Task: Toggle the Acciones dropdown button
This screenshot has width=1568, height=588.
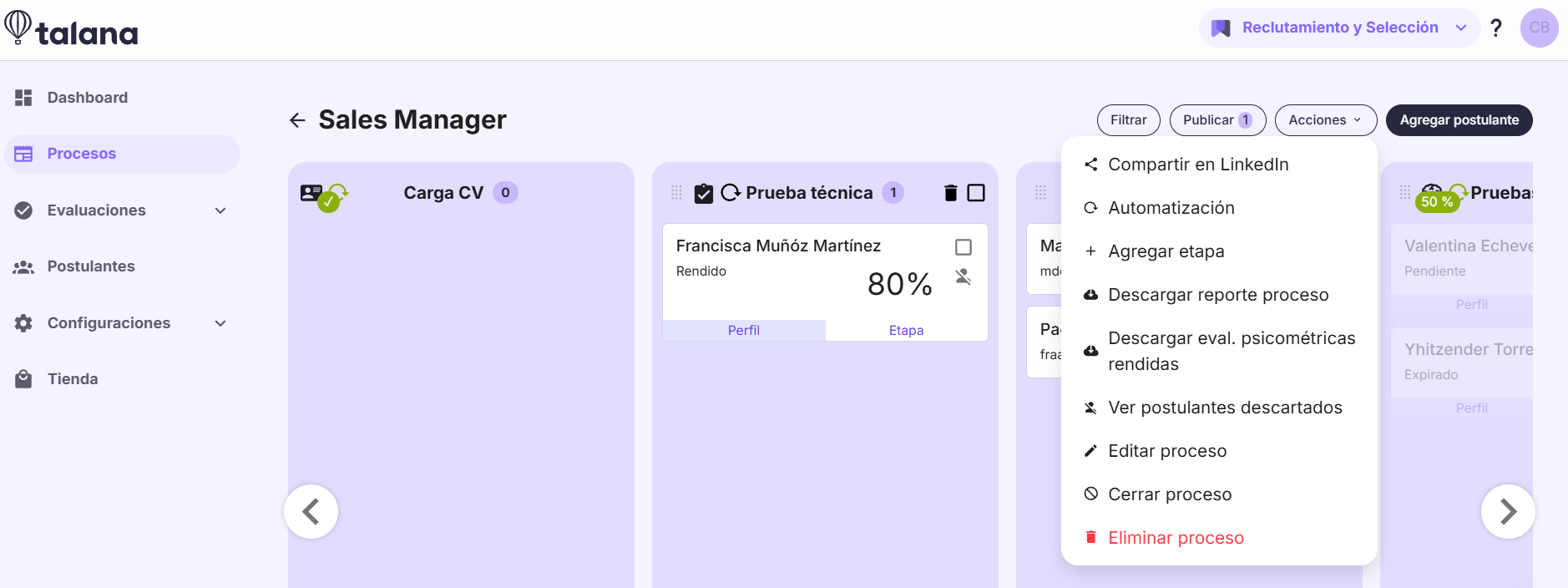Action: (x=1325, y=120)
